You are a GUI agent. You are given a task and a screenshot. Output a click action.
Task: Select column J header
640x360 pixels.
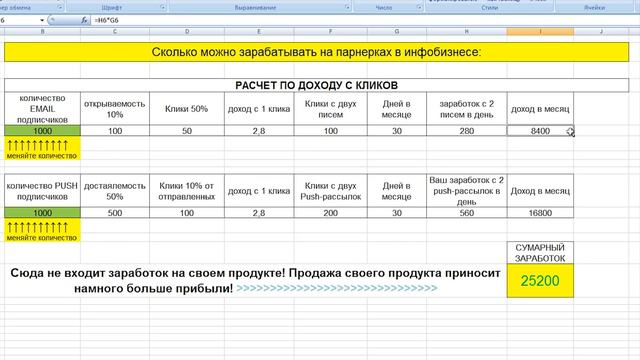(601, 31)
